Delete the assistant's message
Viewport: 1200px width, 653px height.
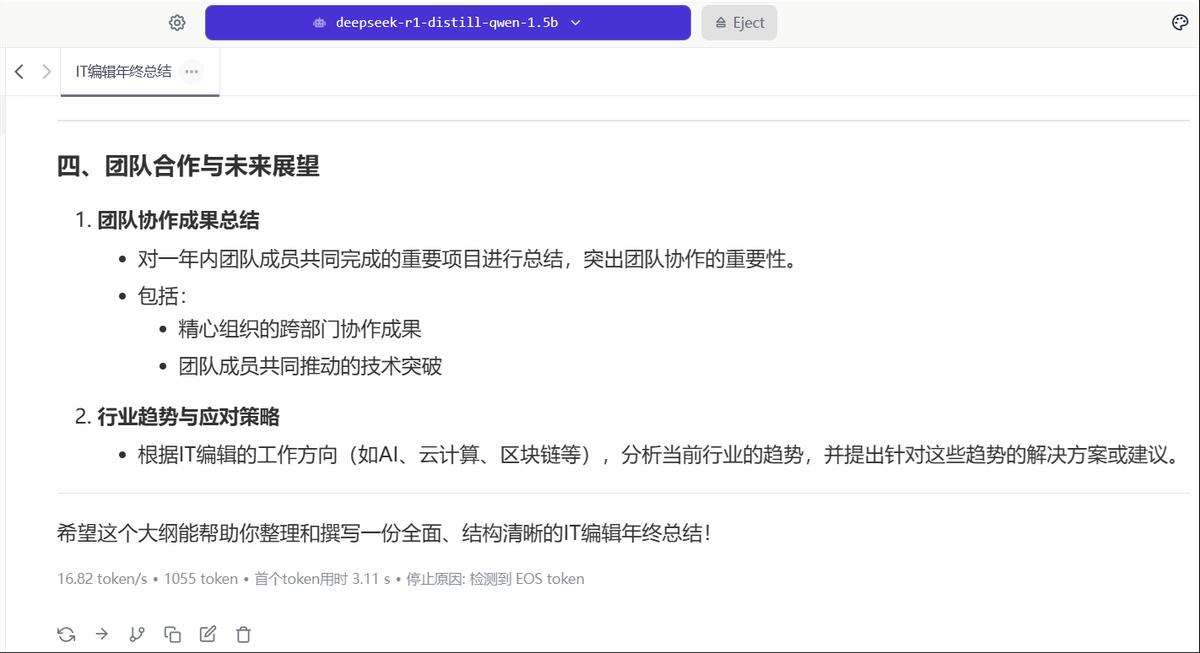click(243, 634)
